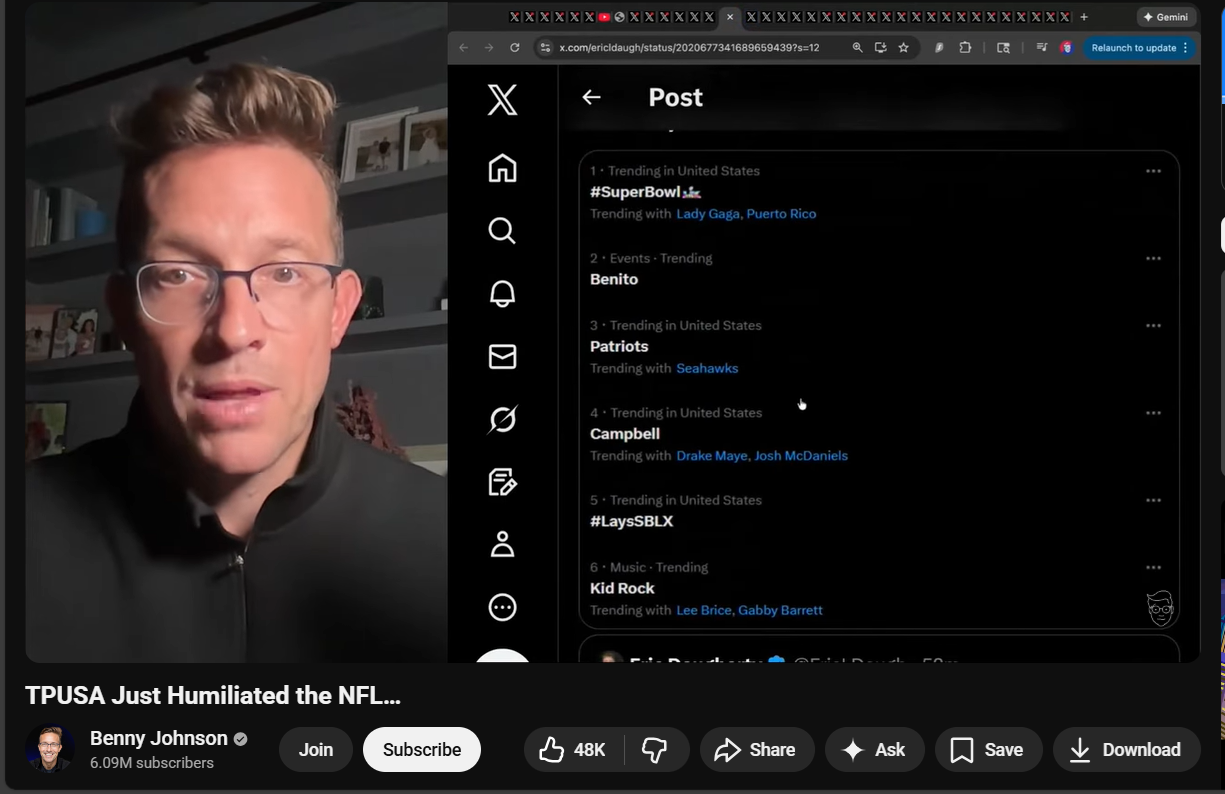
Task: Expand the More circle menu in sidebar
Action: click(x=502, y=607)
